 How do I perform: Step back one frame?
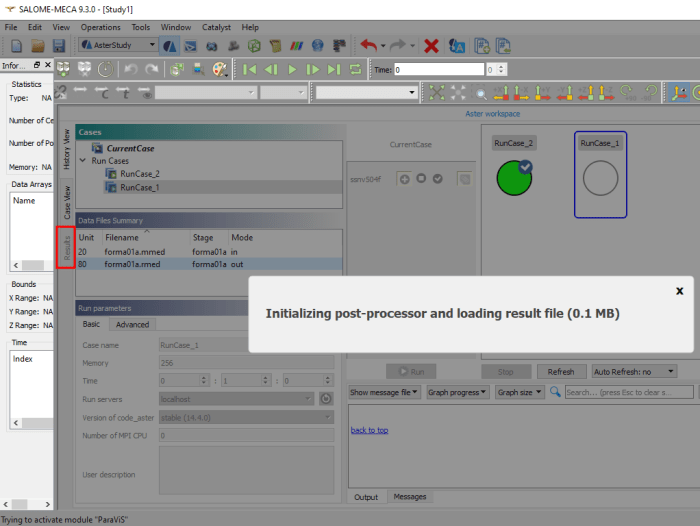tap(271, 70)
